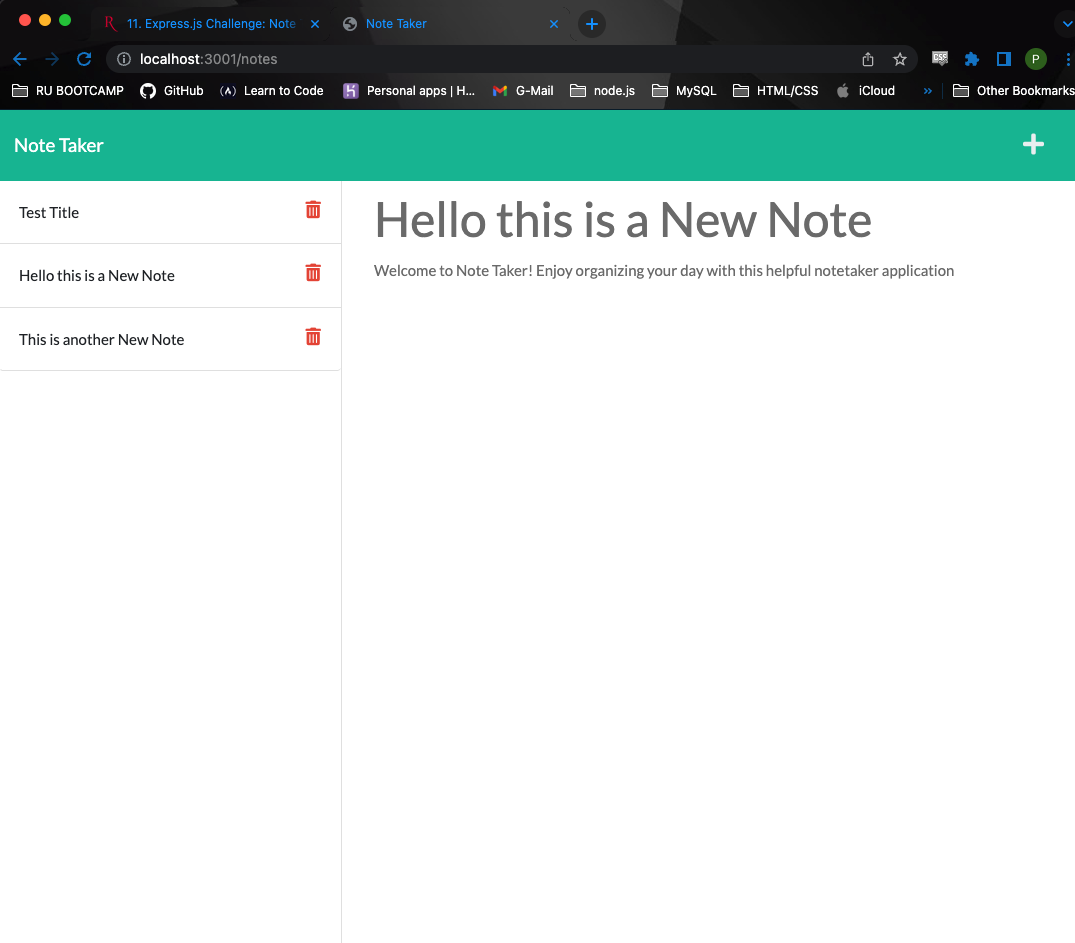Screen dimensions: 1075x943
Task: Open the MySQL bookmark folder
Action: [684, 91]
